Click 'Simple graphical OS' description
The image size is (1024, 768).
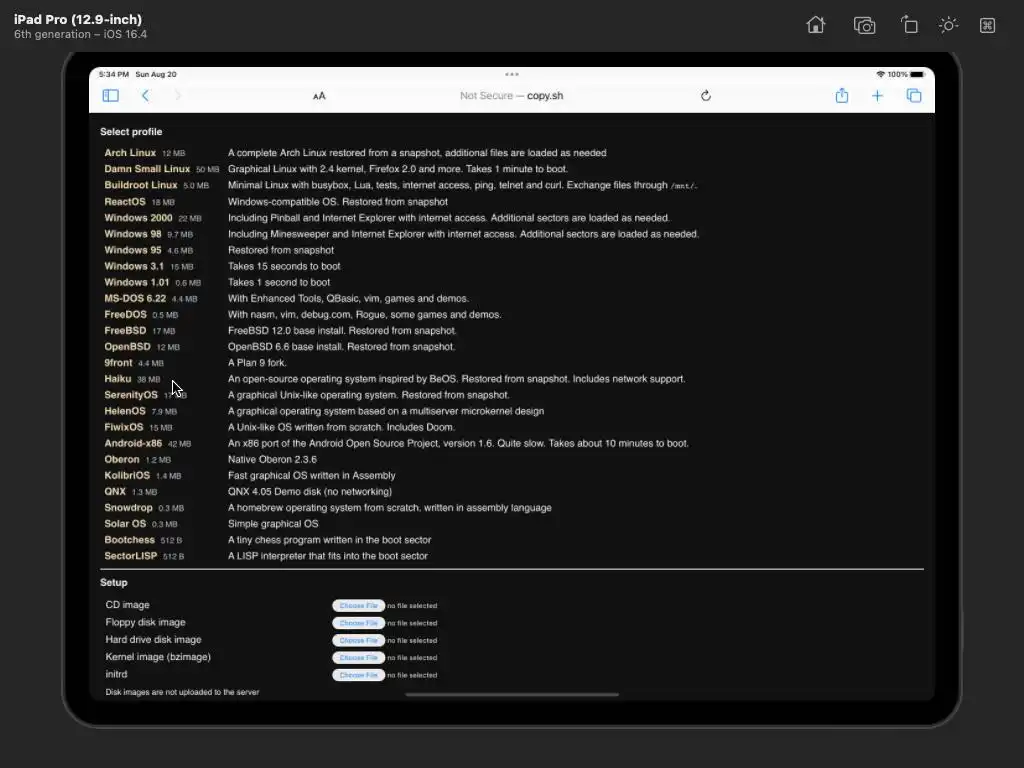[x=273, y=523]
